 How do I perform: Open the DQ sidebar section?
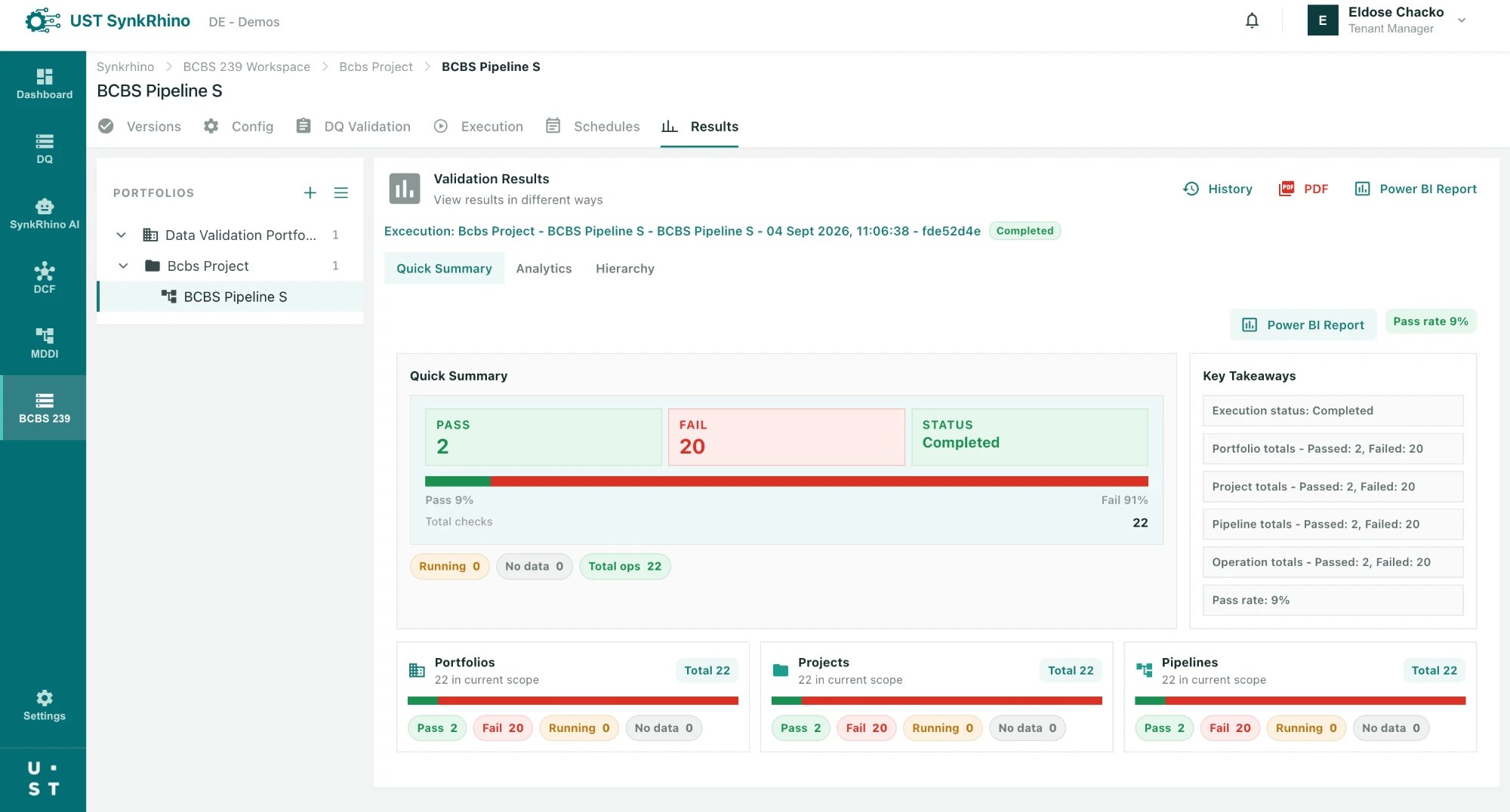44,149
